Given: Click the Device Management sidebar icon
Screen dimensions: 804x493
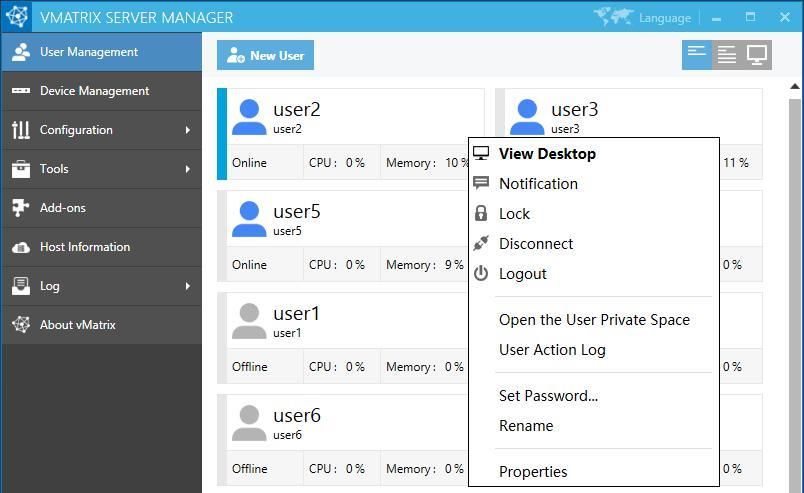Looking at the screenshot, I should pyautogui.click(x=21, y=91).
